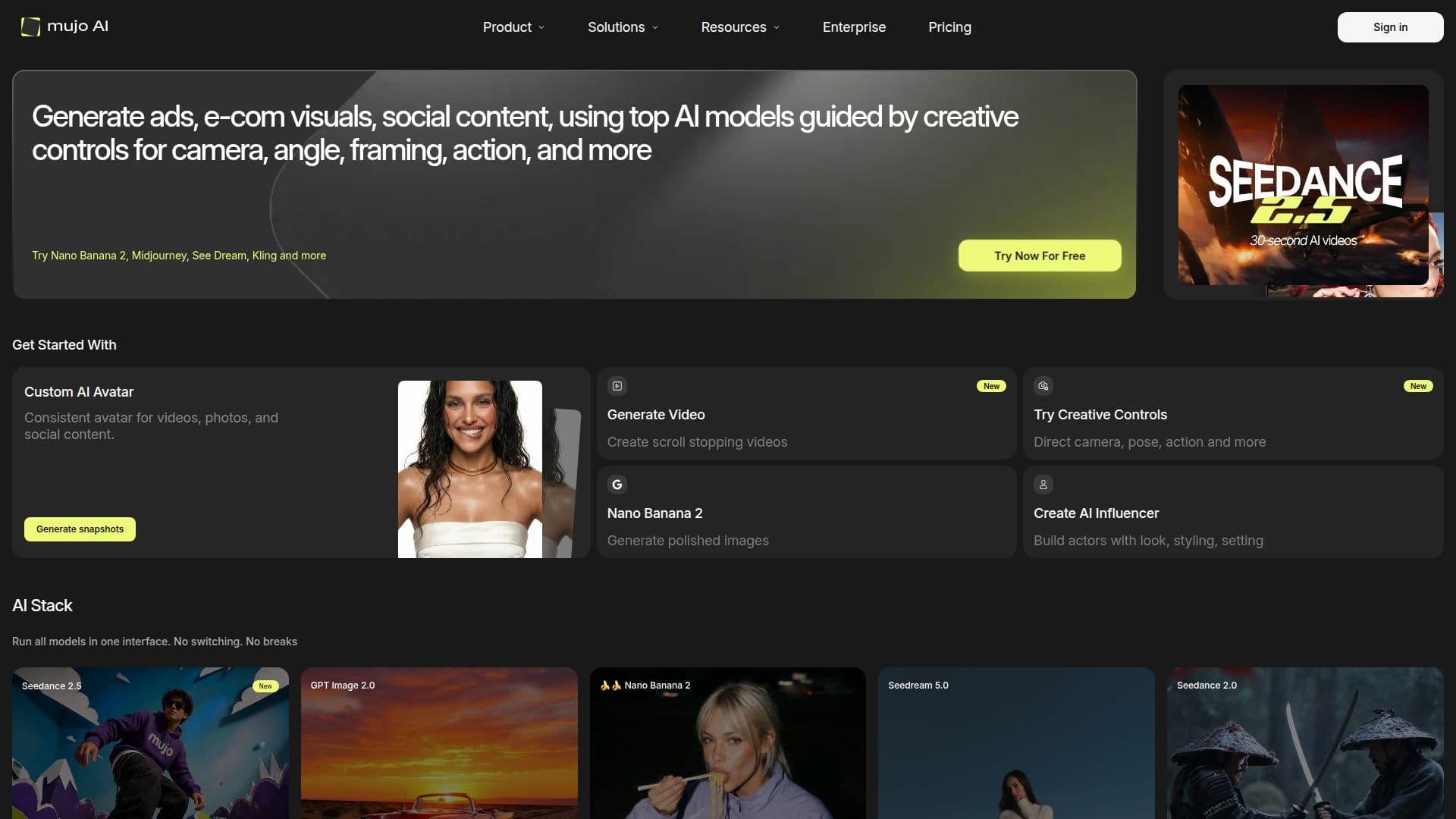Click the New badge on Seedance 2.5 thumbnail

point(265,686)
